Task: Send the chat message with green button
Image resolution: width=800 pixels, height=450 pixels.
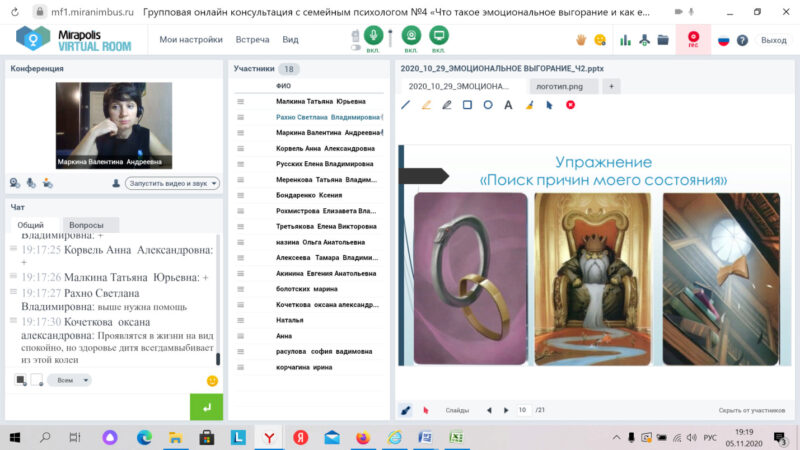Action: tap(206, 407)
